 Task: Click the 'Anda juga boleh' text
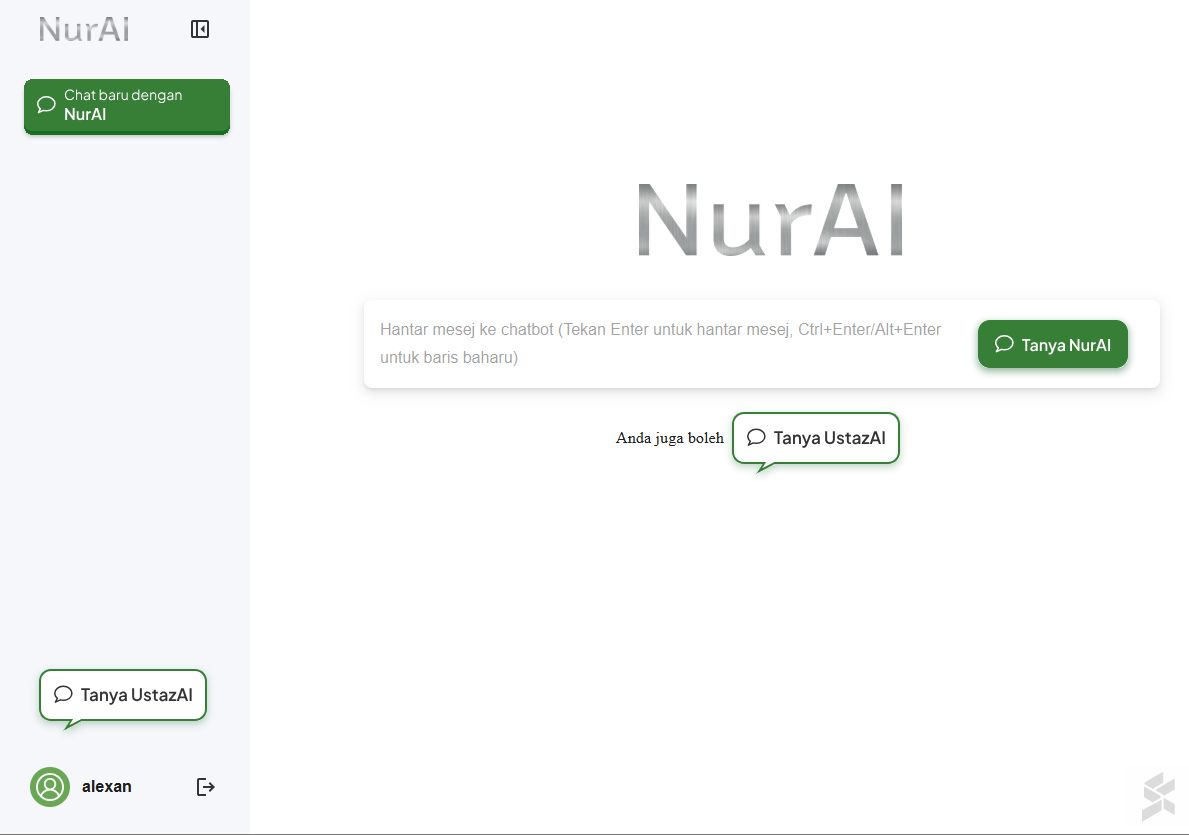pyautogui.click(x=669, y=438)
